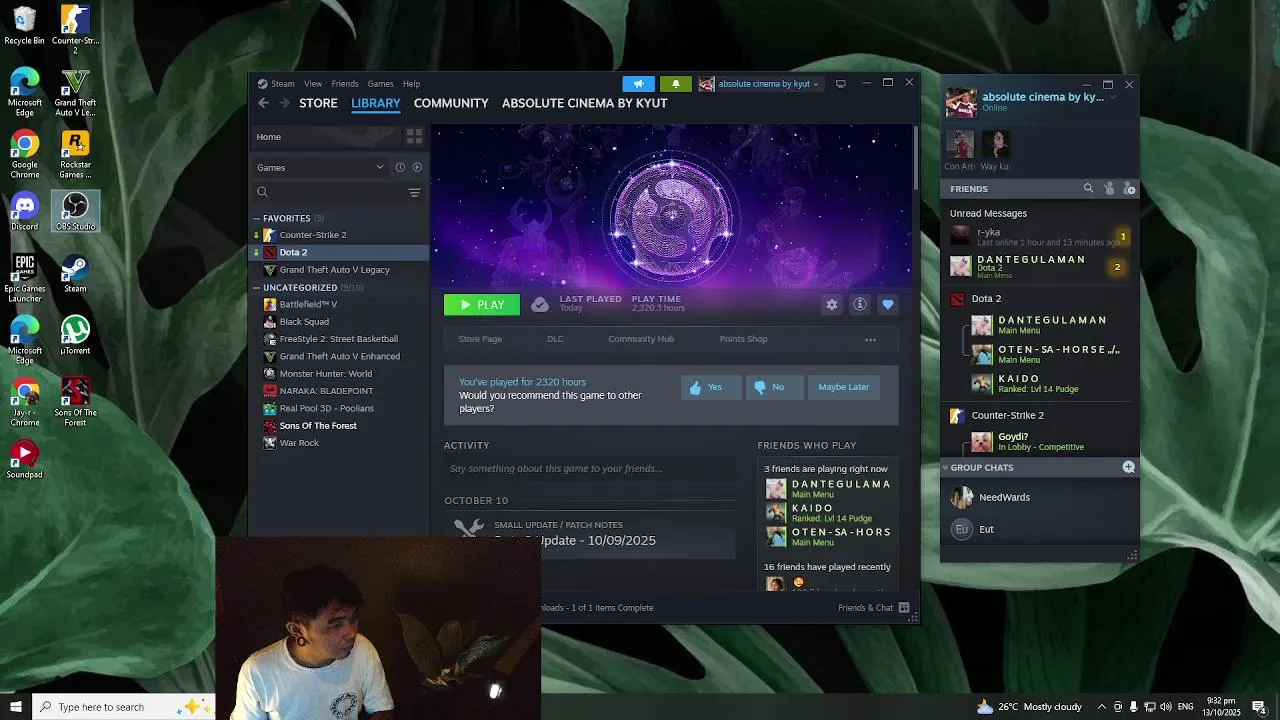Click the Maybe Later button

[843, 387]
